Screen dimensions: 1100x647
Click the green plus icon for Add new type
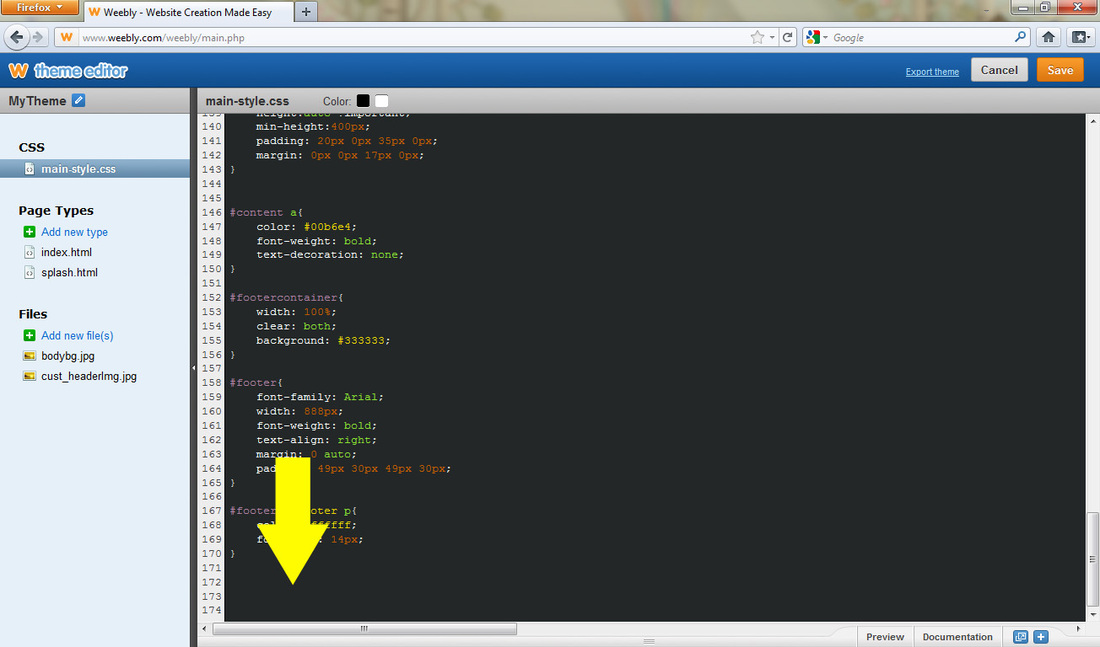[29, 232]
